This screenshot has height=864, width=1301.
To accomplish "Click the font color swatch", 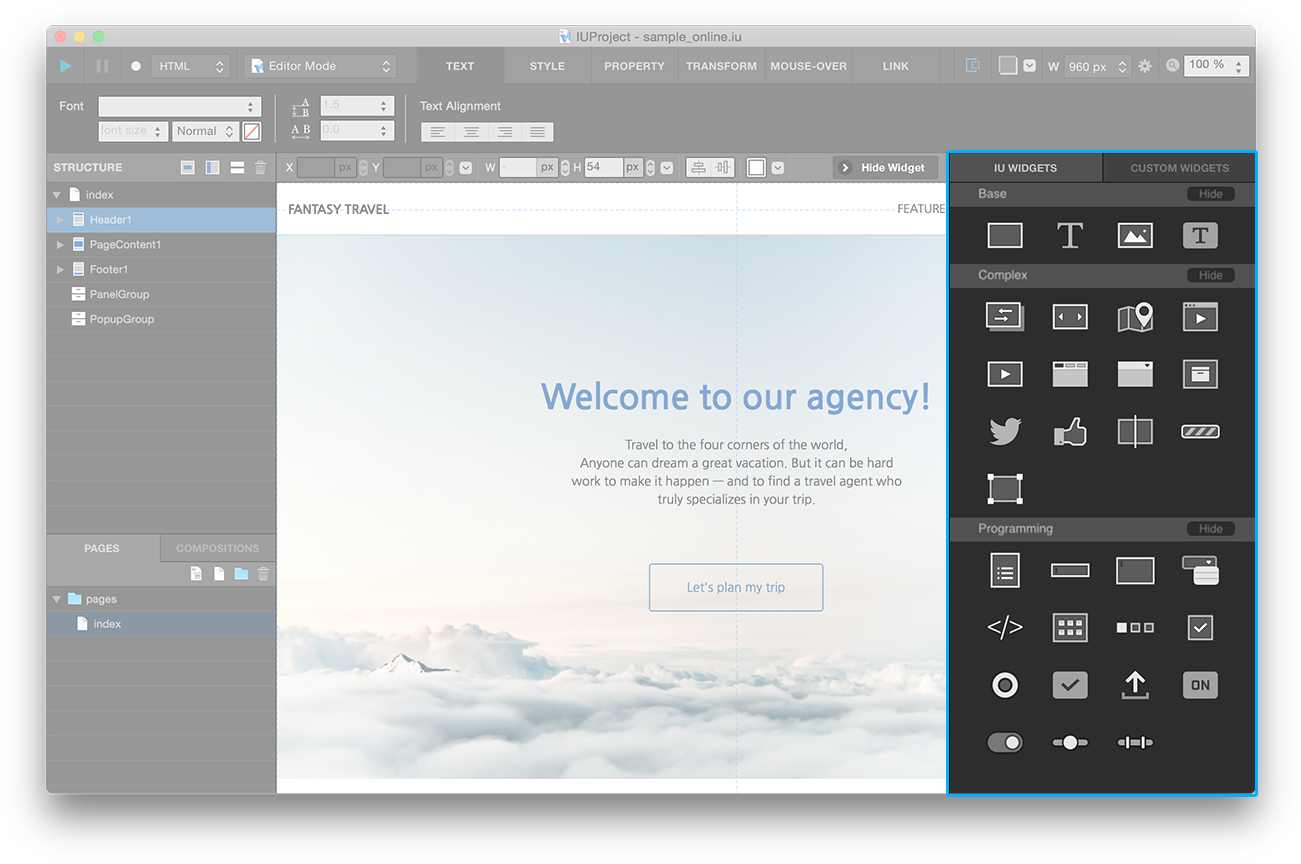I will pyautogui.click(x=252, y=131).
